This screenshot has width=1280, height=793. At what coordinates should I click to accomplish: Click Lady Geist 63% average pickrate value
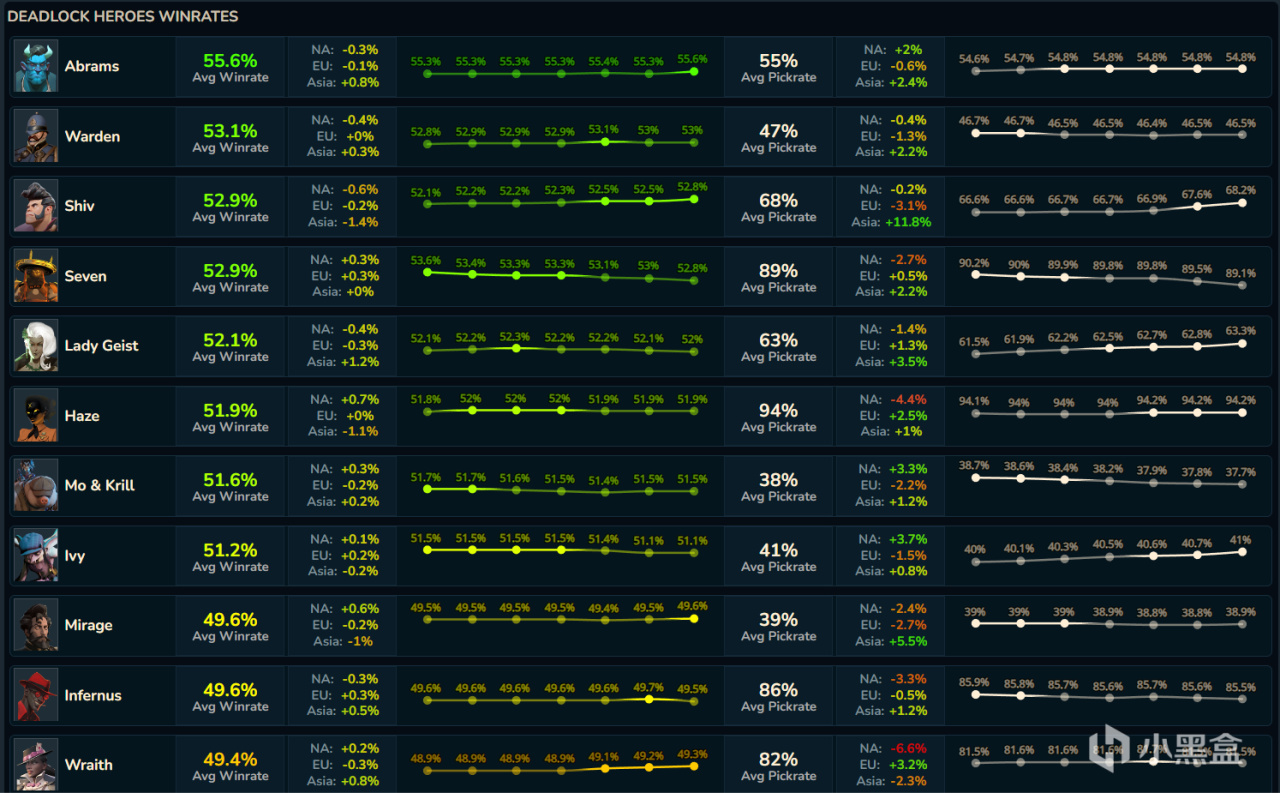coord(778,340)
